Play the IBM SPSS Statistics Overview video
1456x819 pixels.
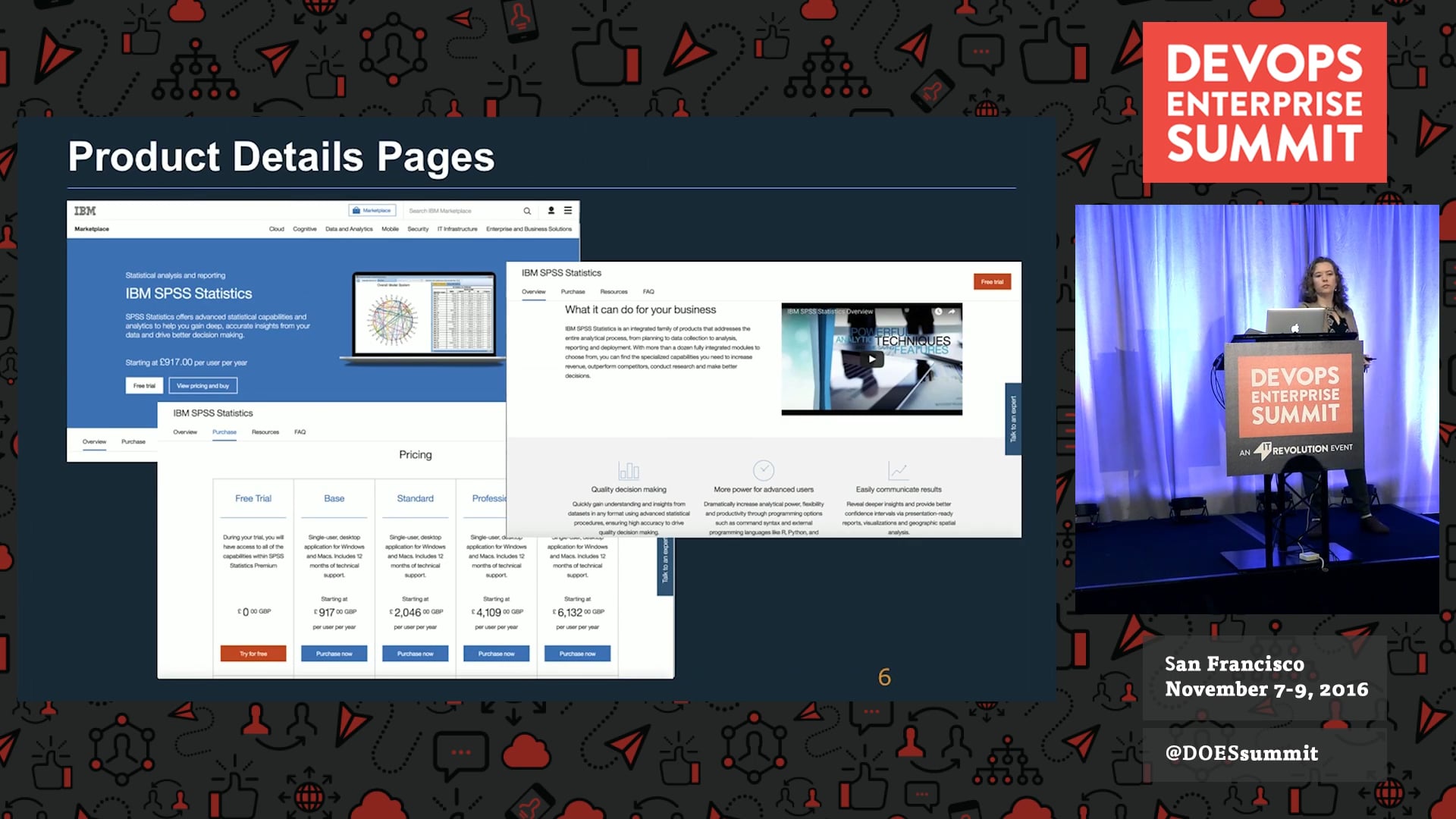(x=873, y=359)
